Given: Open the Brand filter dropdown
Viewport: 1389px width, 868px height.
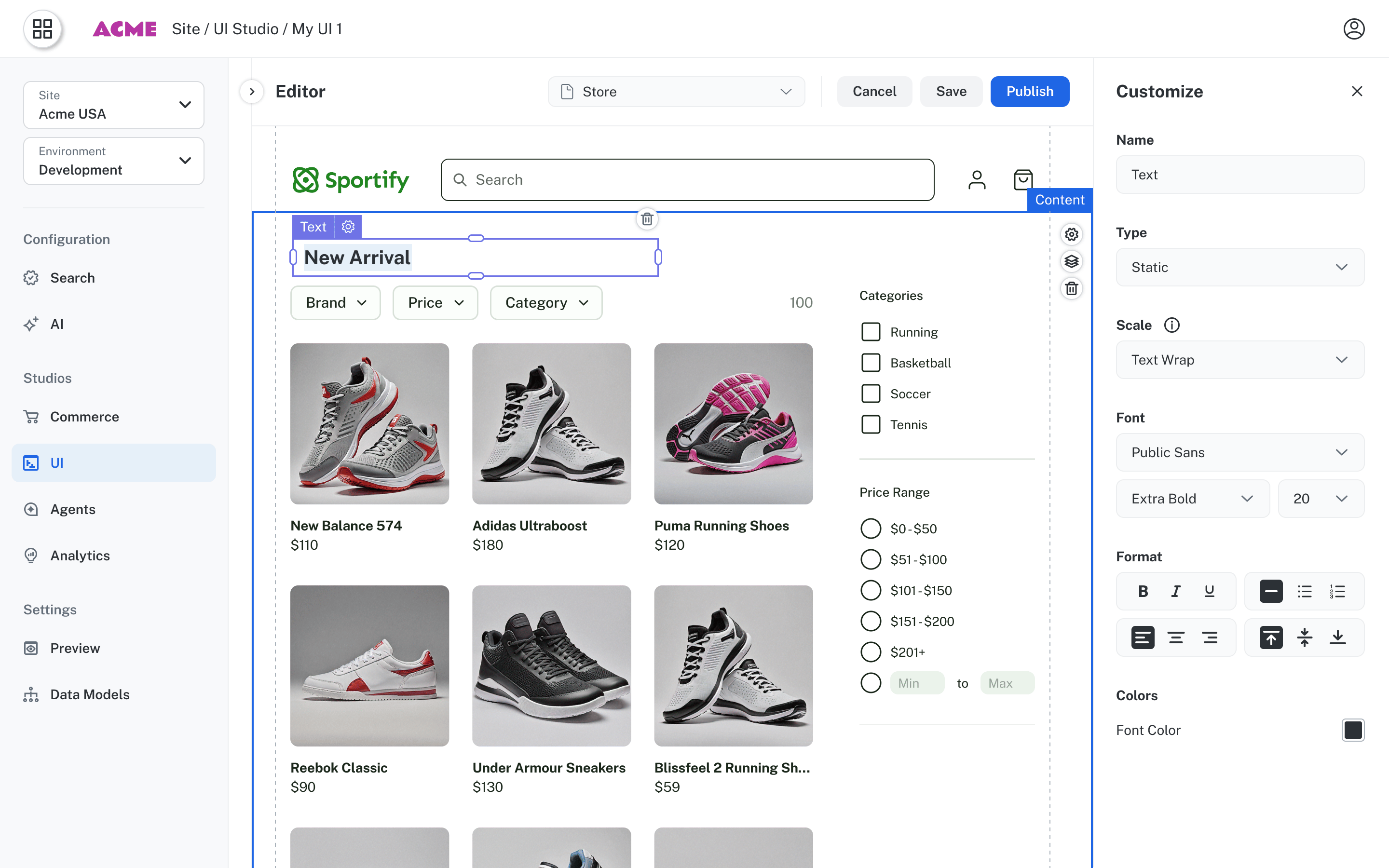Looking at the screenshot, I should (335, 302).
